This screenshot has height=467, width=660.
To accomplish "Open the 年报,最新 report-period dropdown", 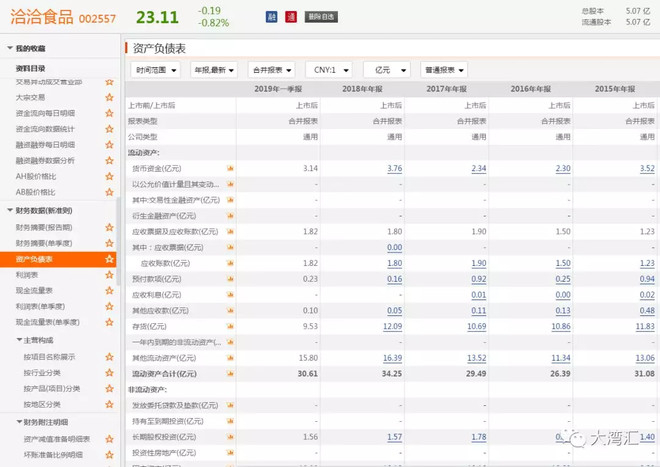I will pos(214,70).
